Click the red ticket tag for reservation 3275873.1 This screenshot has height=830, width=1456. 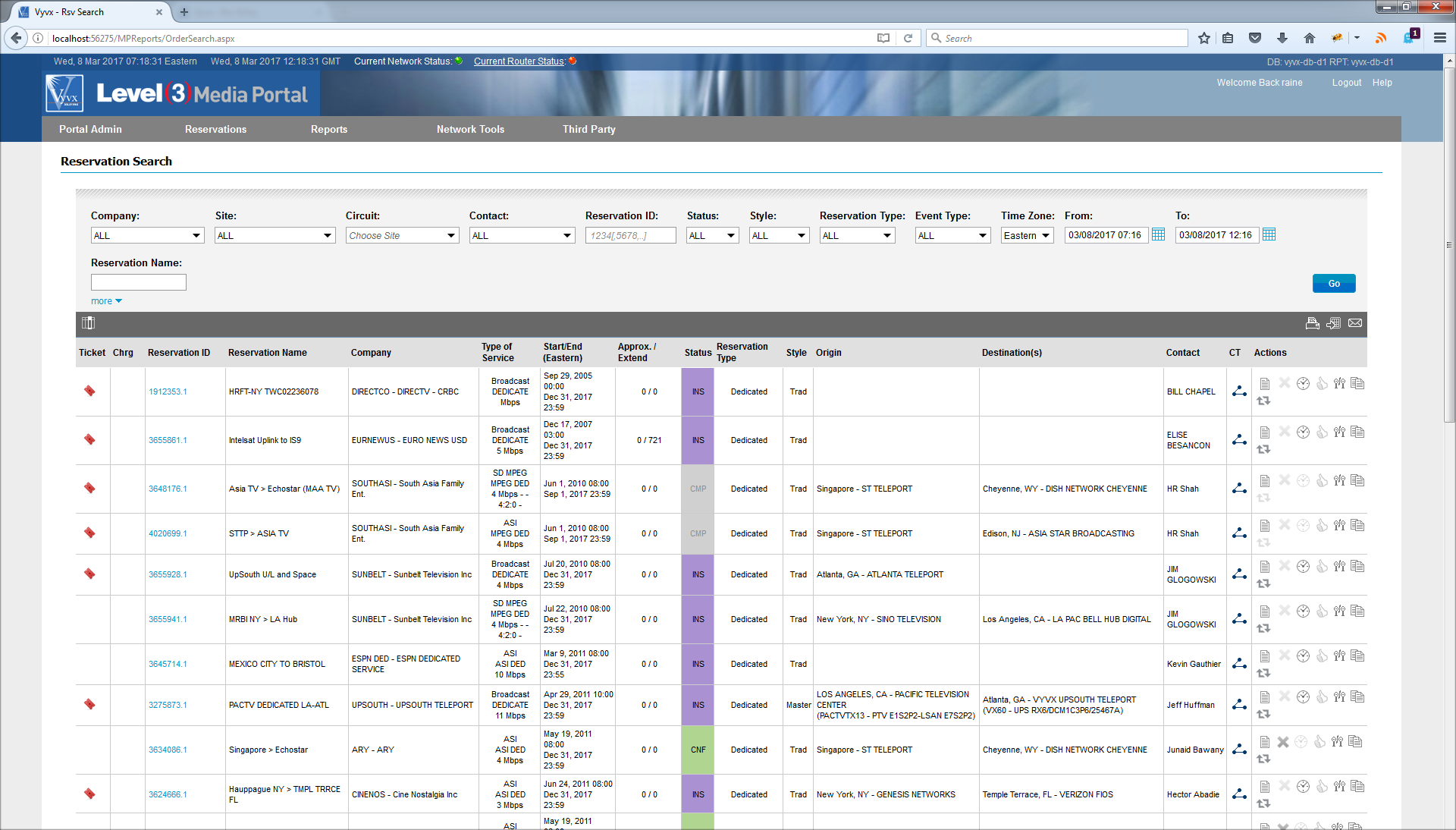[x=89, y=704]
